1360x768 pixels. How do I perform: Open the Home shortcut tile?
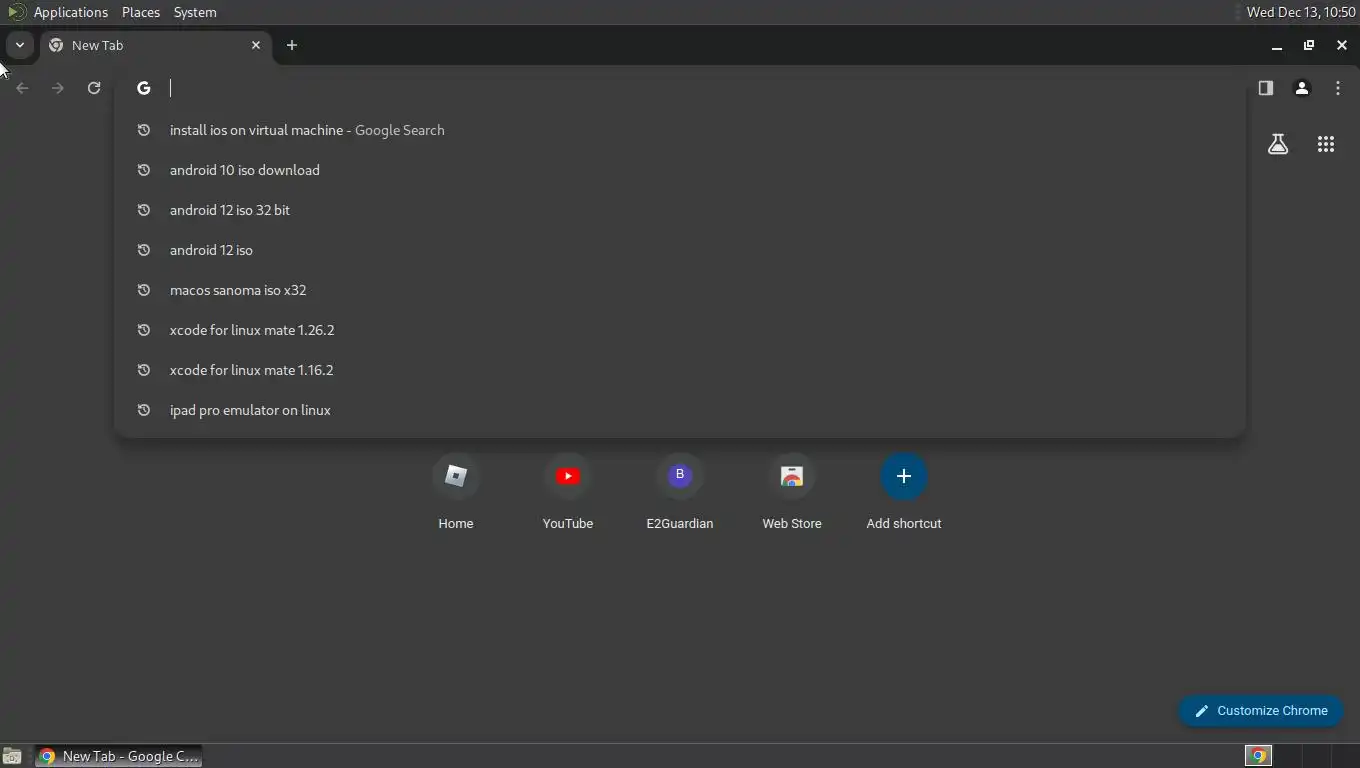(456, 492)
